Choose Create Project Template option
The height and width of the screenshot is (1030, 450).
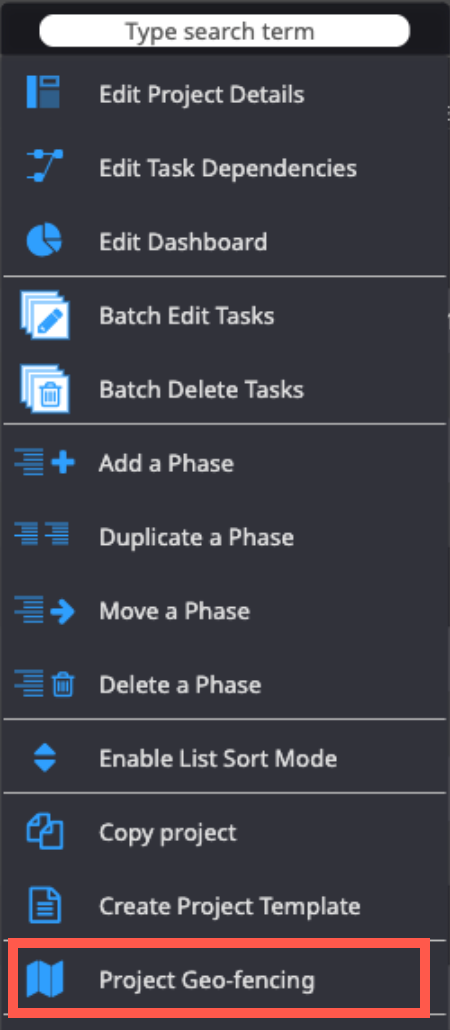(225, 907)
